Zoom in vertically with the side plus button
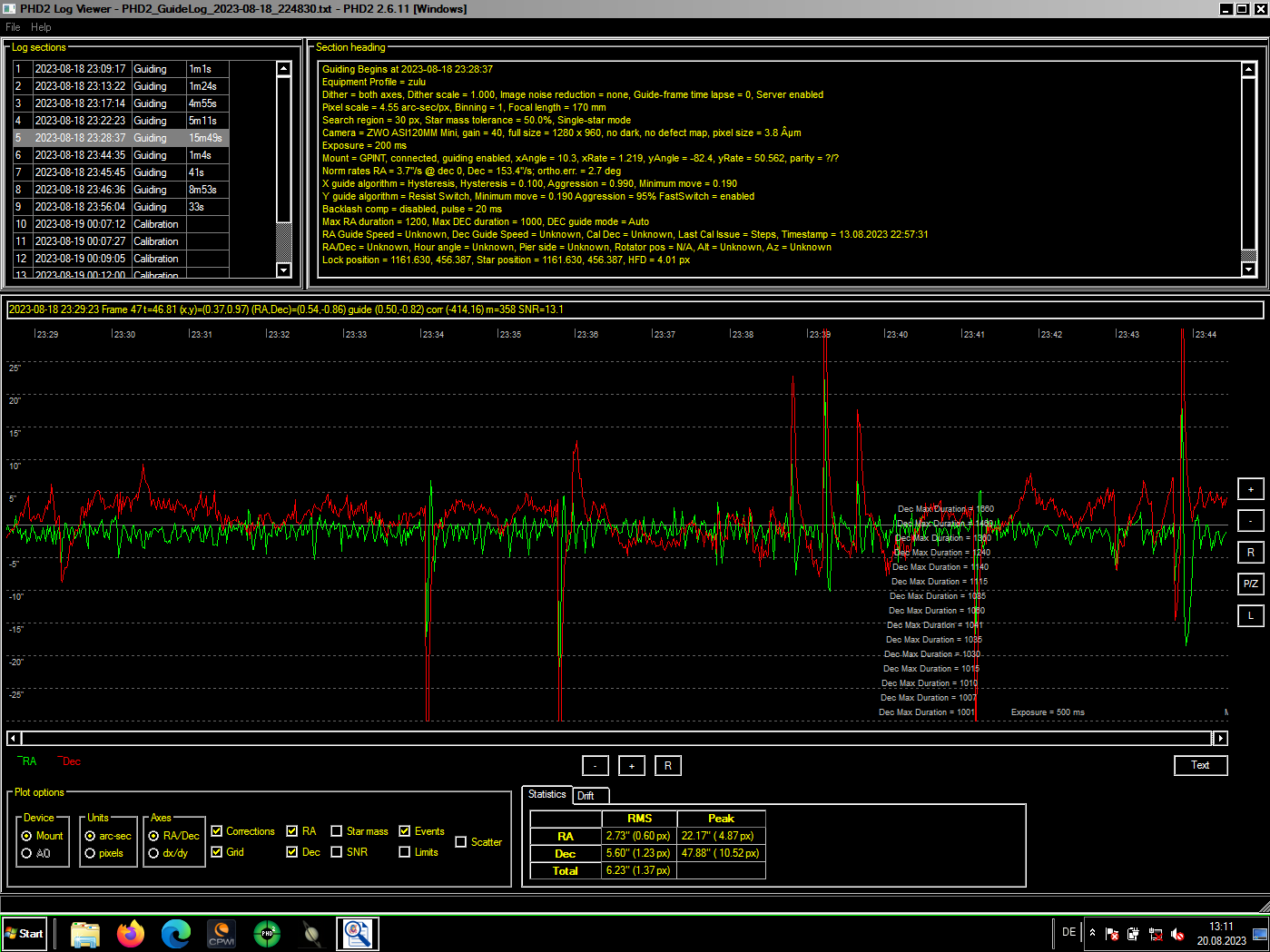The image size is (1270, 952). point(1251,489)
